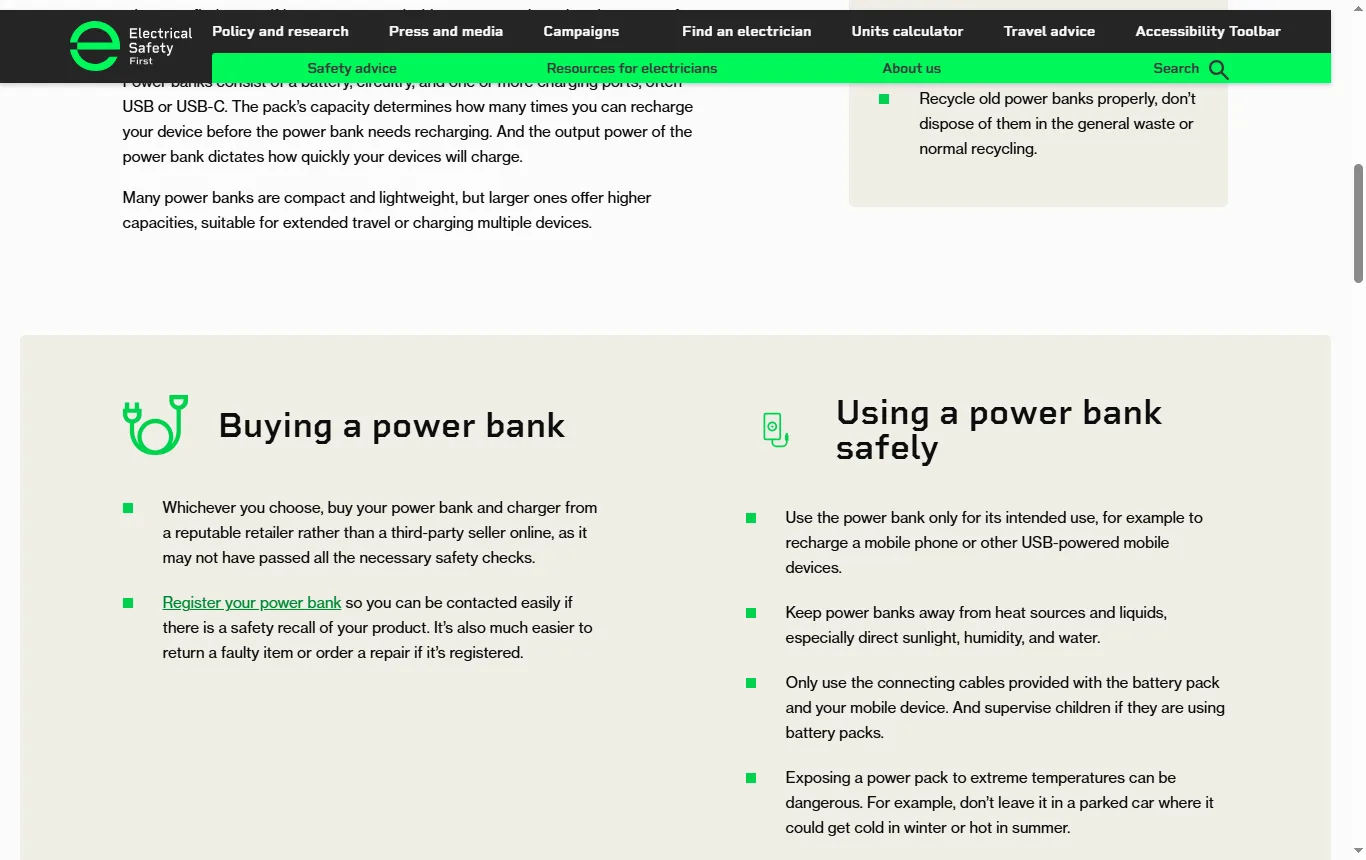1366x860 pixels.
Task: Follow the Register your power bank link
Action: (252, 602)
